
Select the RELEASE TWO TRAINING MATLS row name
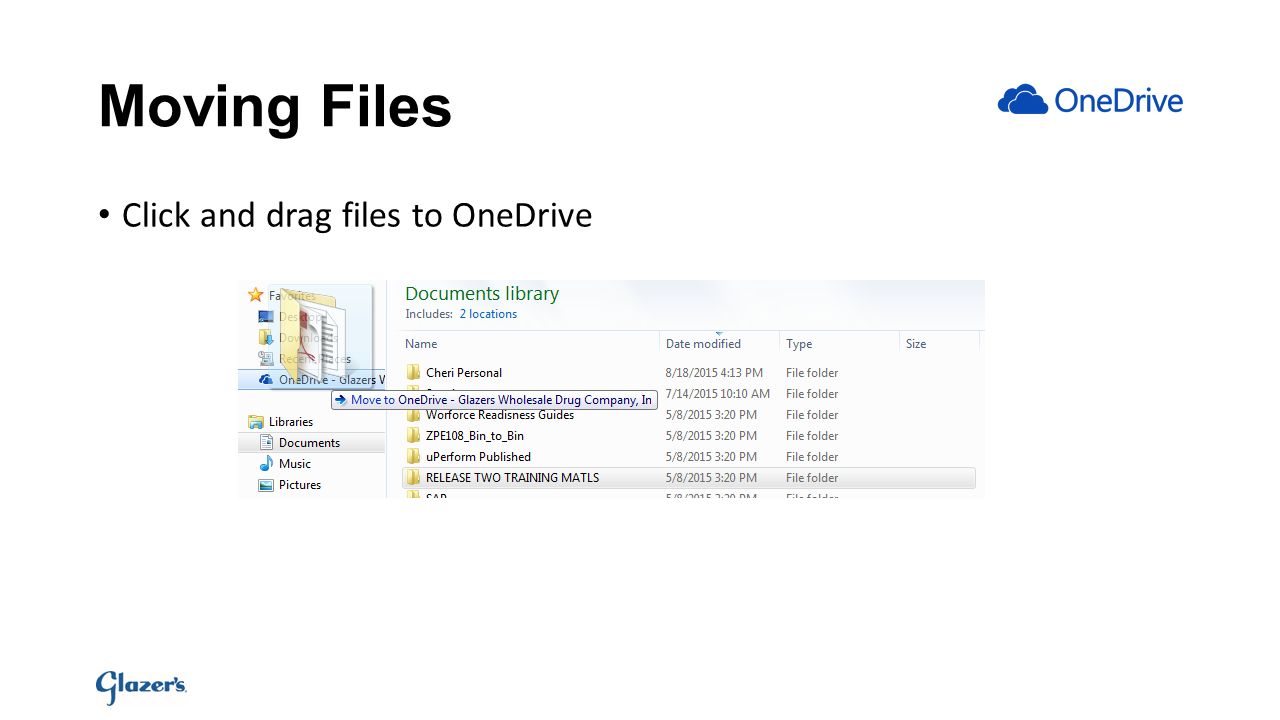[x=513, y=478]
